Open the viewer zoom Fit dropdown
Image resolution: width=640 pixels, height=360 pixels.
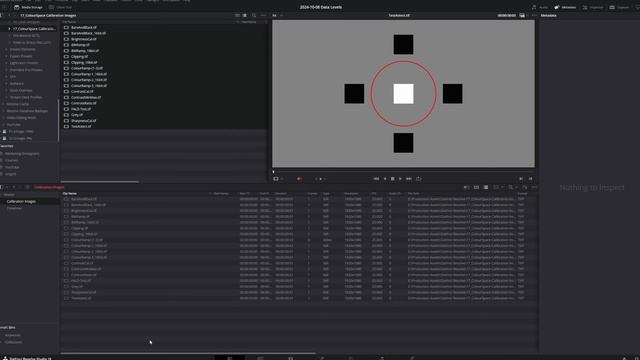pyautogui.click(x=277, y=16)
